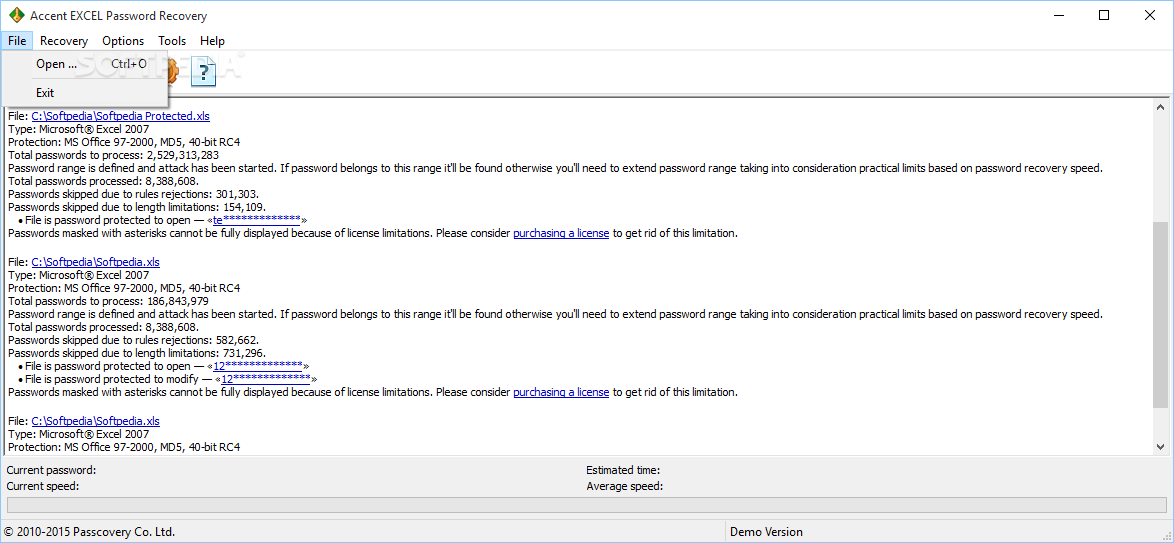Click the Estimated time label
The height and width of the screenshot is (543, 1174).
pos(623,470)
